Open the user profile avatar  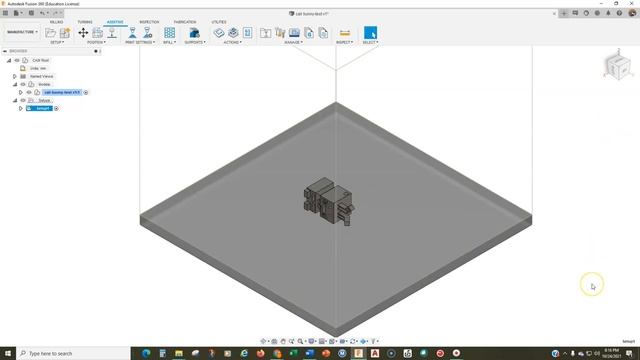632,13
